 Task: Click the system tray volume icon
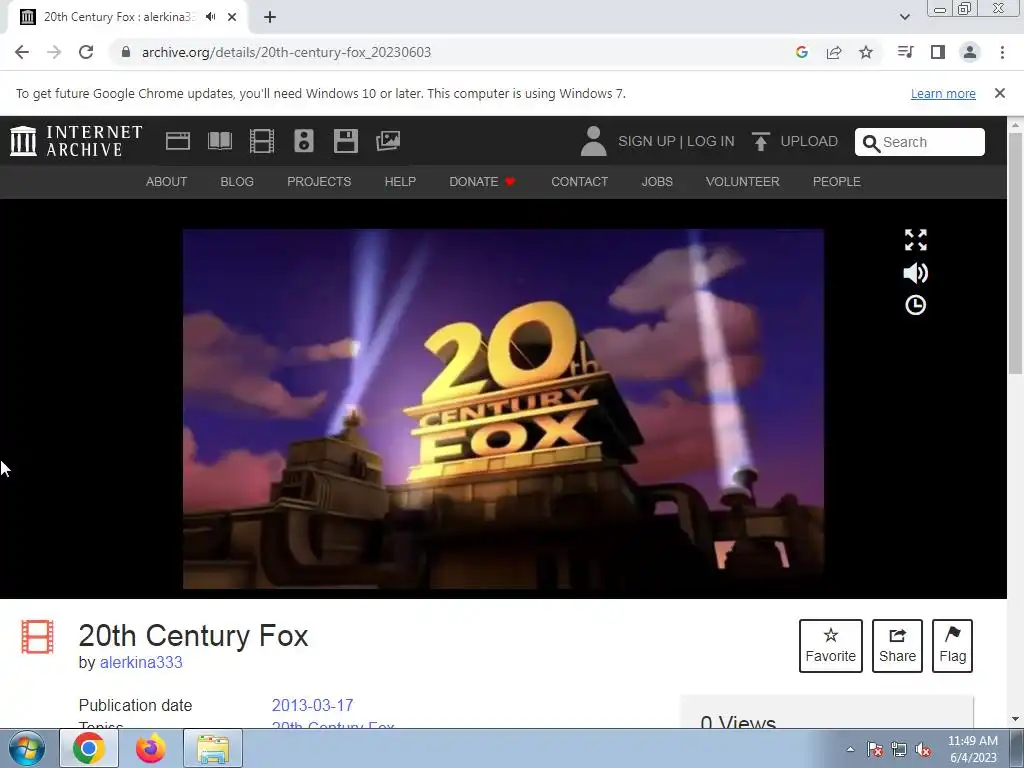[x=923, y=750]
